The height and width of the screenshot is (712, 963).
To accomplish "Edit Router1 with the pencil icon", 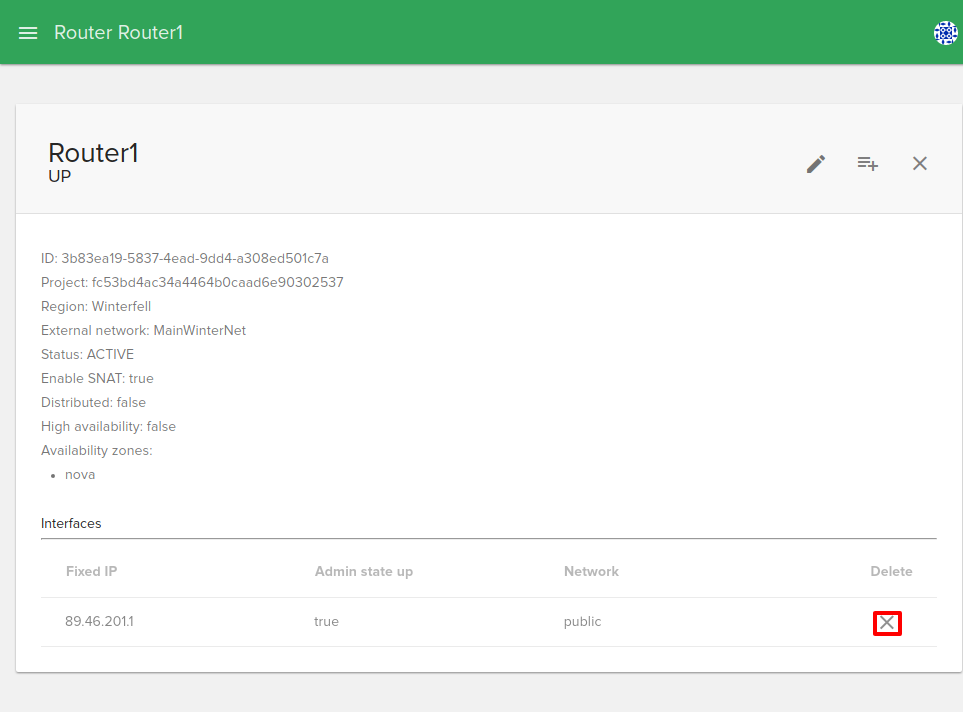I will tap(816, 164).
